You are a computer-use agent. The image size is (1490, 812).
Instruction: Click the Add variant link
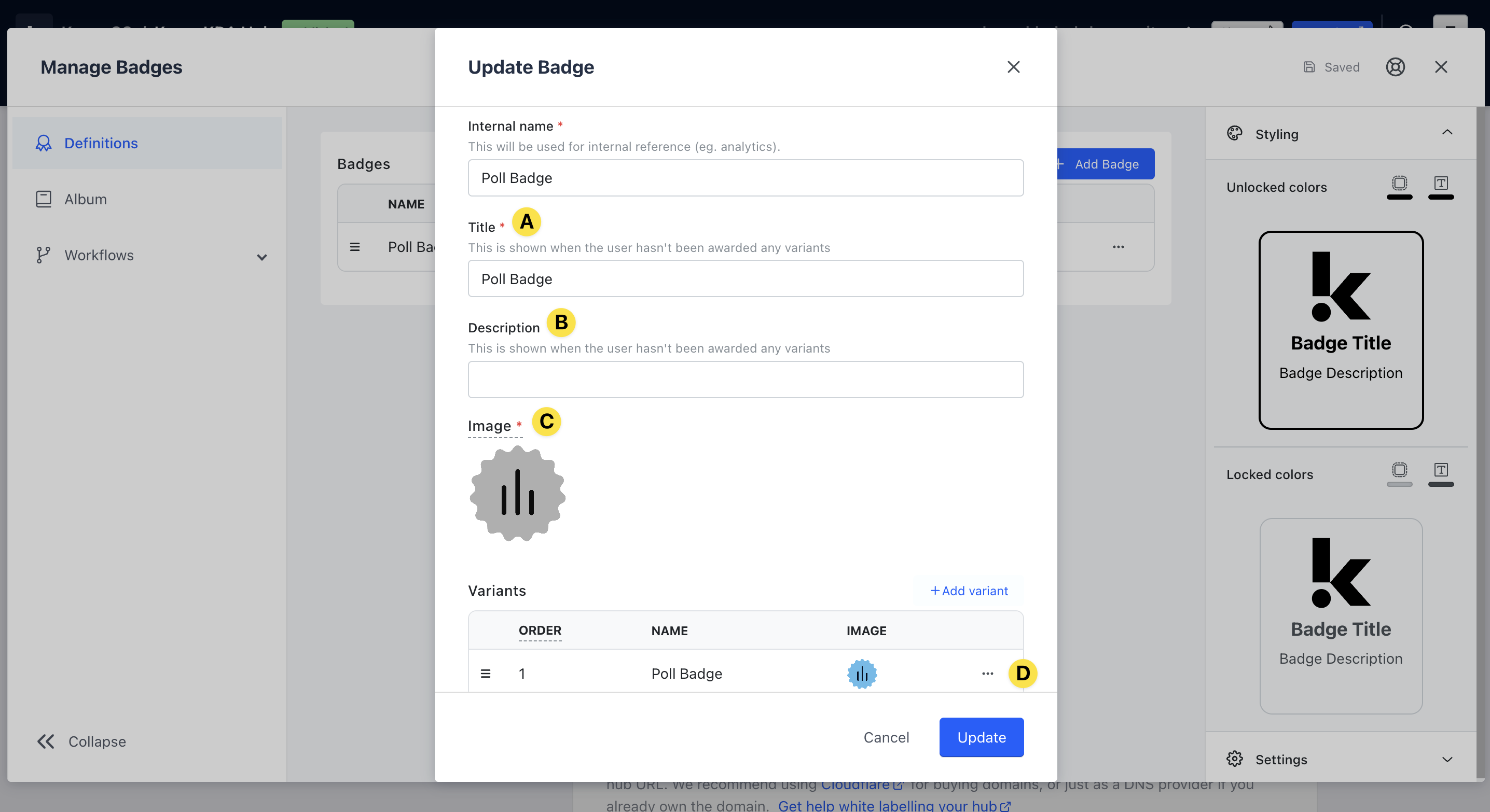pos(969,591)
